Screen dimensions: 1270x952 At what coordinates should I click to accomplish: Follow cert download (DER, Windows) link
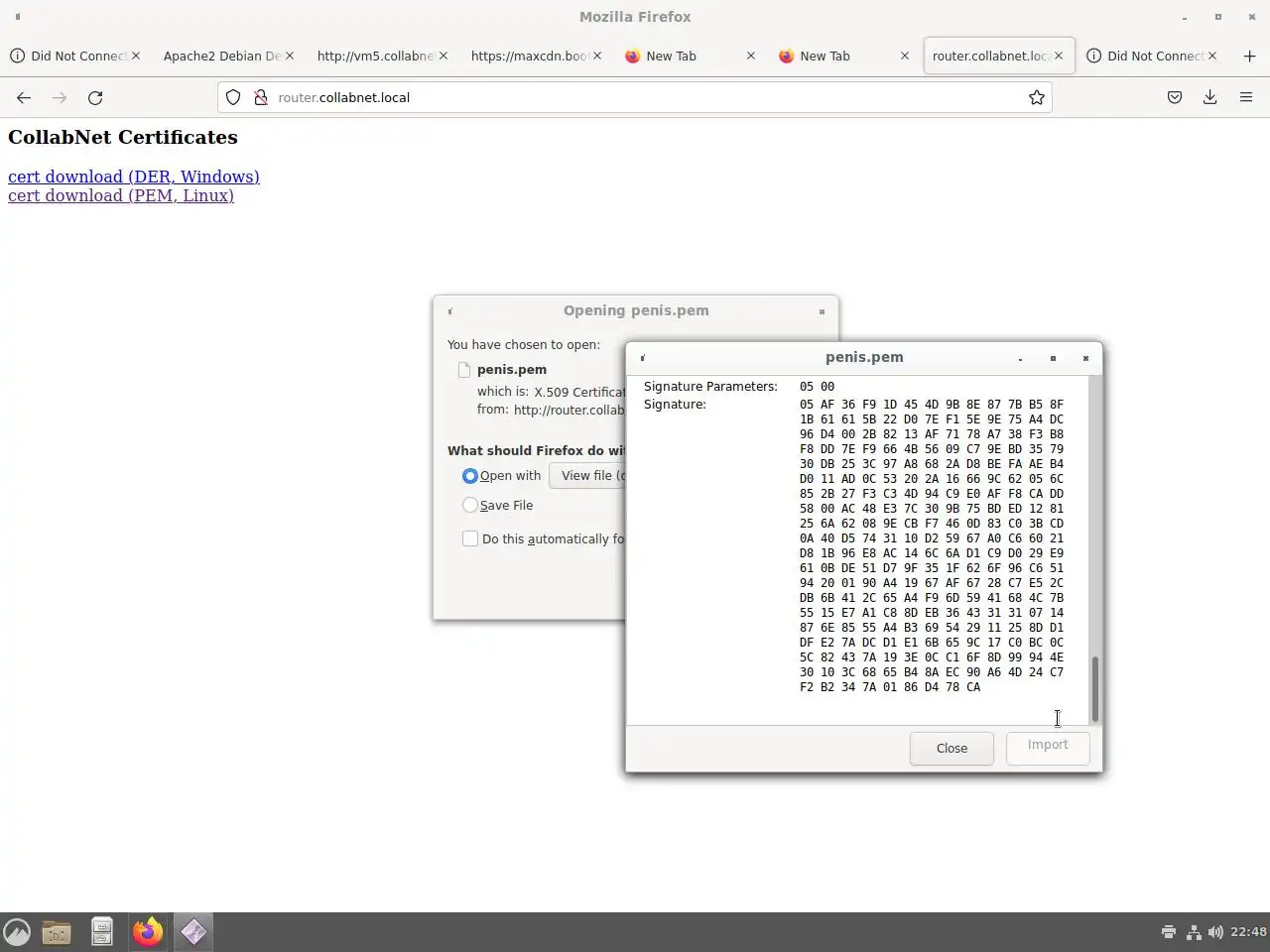coord(134,177)
